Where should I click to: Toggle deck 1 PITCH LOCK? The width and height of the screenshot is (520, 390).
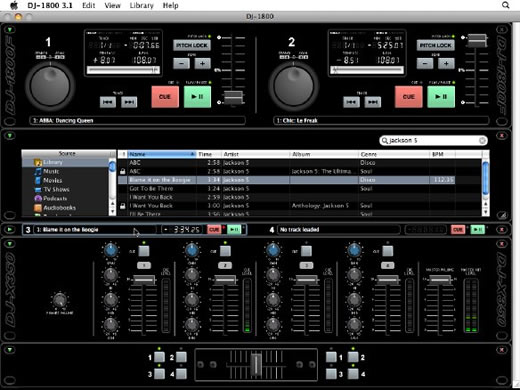[192, 45]
